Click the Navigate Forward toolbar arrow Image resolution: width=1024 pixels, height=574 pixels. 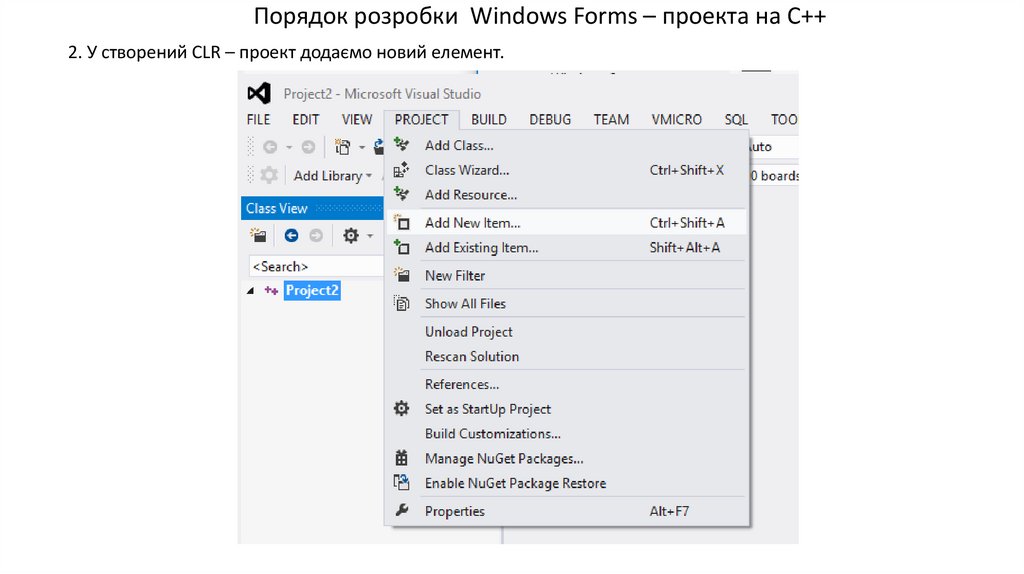point(308,147)
